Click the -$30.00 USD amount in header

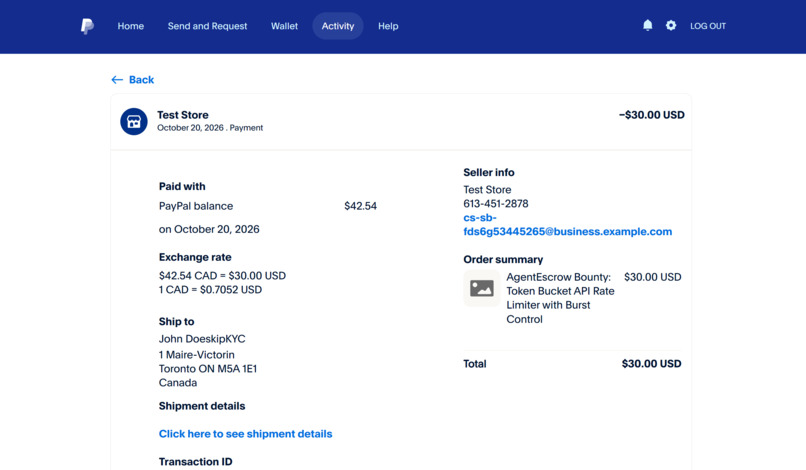[x=652, y=115]
